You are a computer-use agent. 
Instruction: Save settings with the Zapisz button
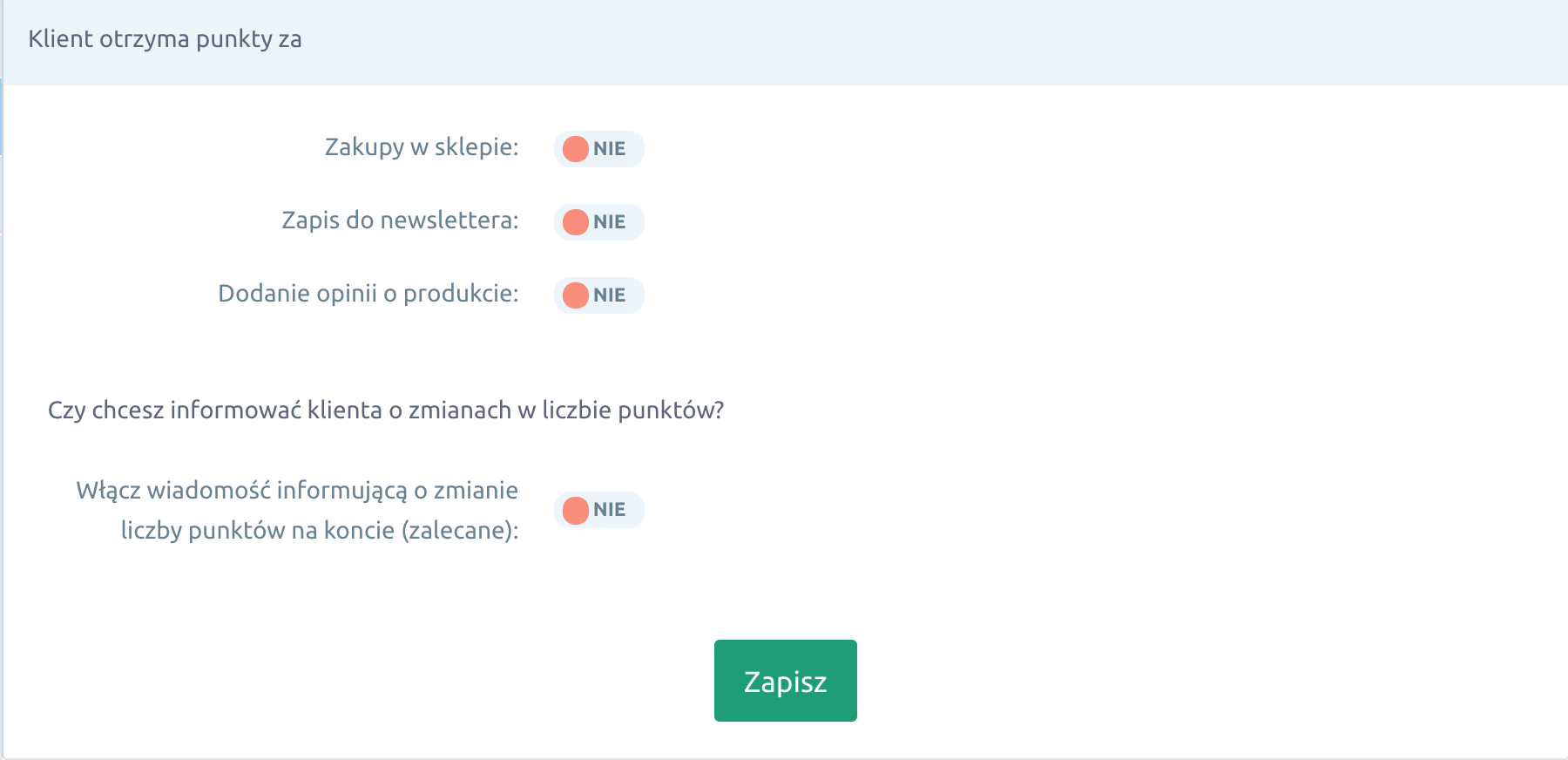(786, 681)
